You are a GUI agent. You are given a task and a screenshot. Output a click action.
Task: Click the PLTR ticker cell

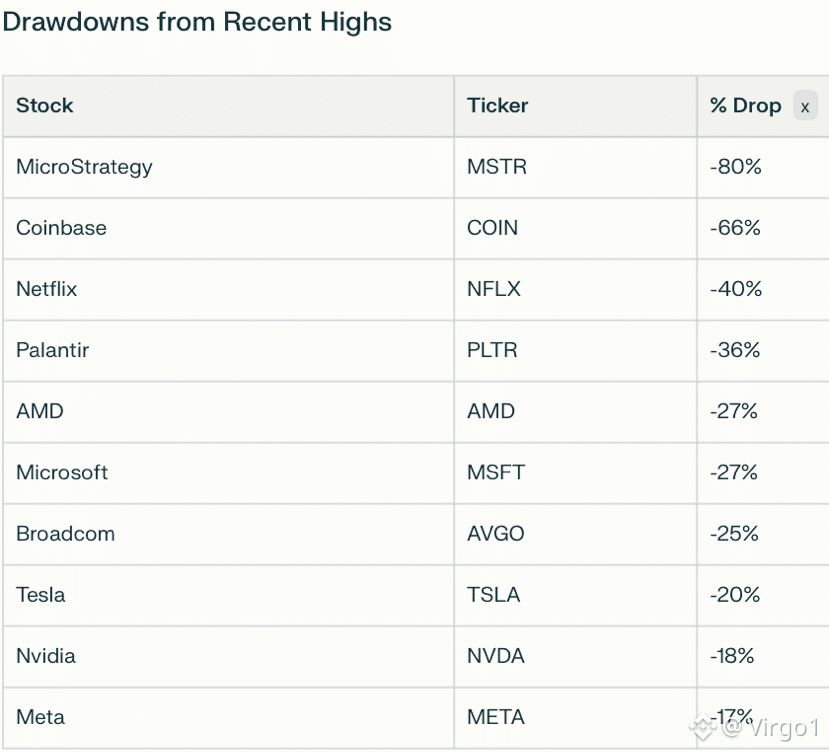pos(576,351)
